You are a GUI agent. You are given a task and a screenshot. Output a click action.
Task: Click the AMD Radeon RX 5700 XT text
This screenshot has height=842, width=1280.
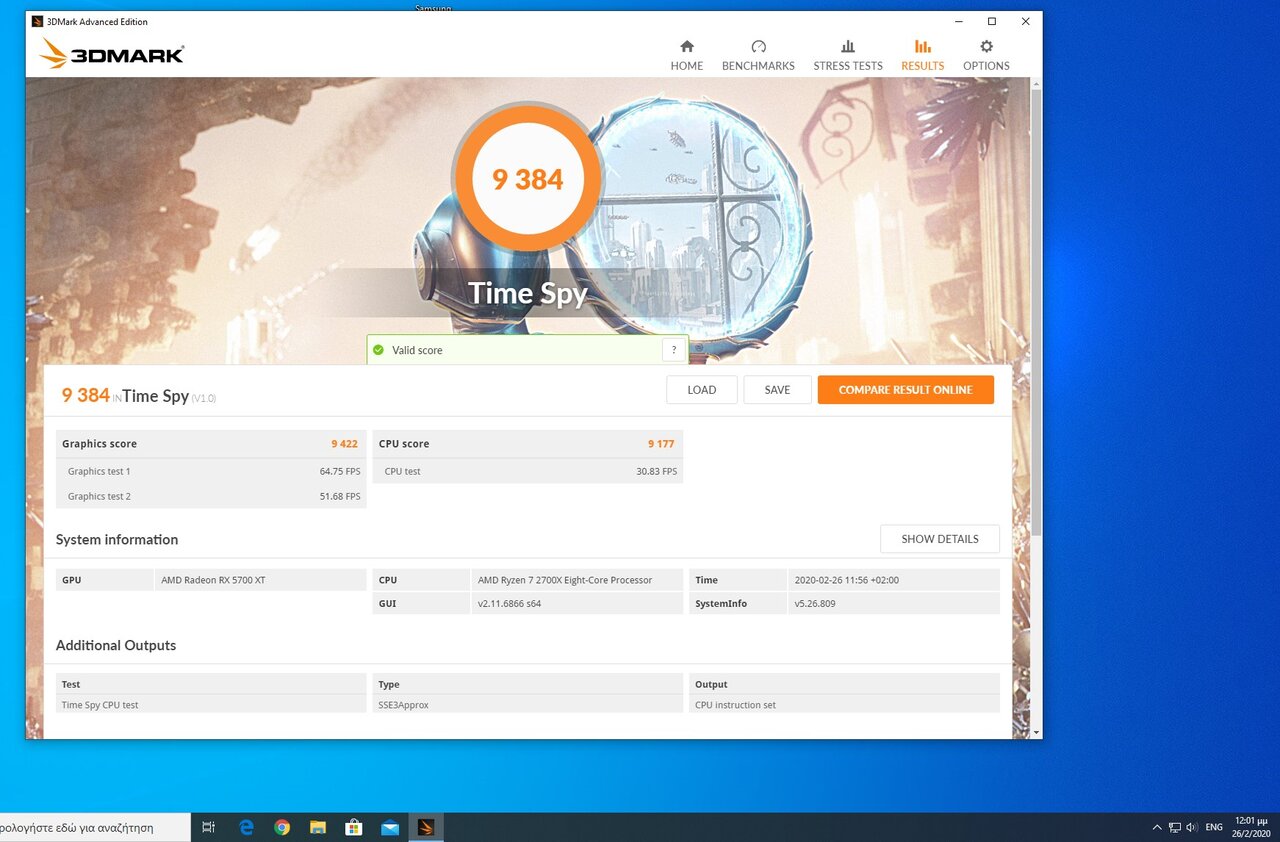213,580
